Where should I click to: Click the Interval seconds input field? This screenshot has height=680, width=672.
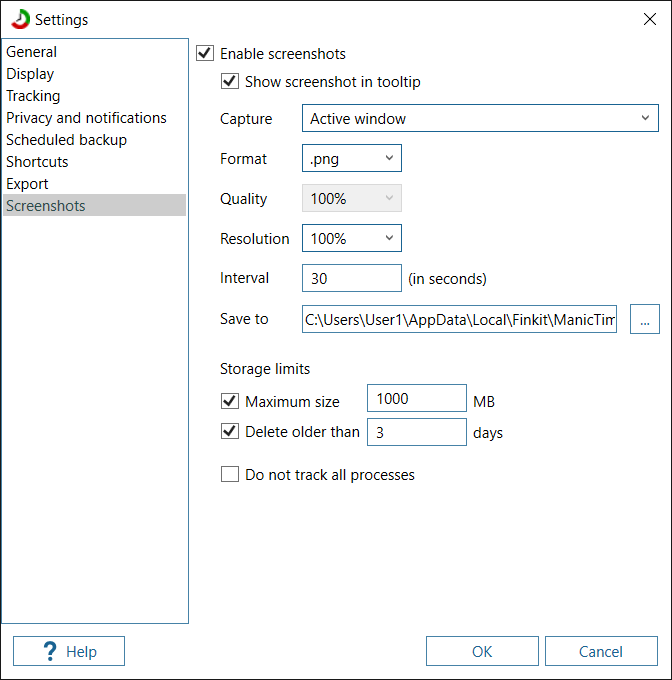351,279
